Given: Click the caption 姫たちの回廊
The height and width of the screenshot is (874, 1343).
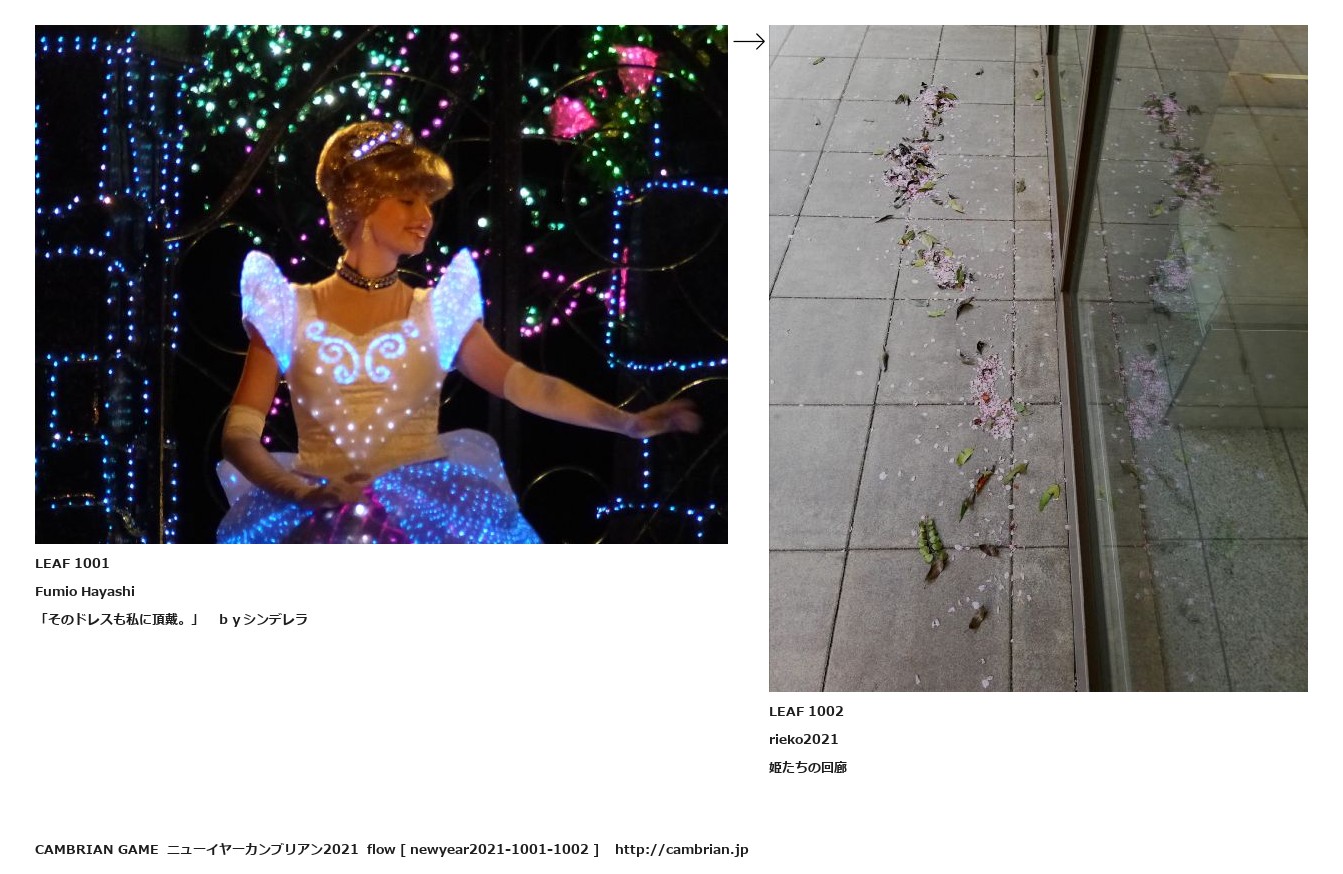Looking at the screenshot, I should pyautogui.click(x=808, y=767).
